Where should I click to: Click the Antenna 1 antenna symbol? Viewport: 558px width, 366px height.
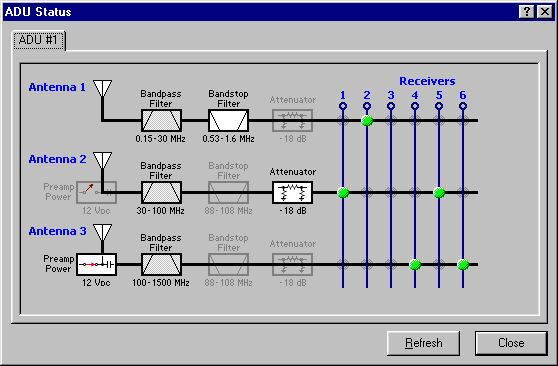pos(102,88)
